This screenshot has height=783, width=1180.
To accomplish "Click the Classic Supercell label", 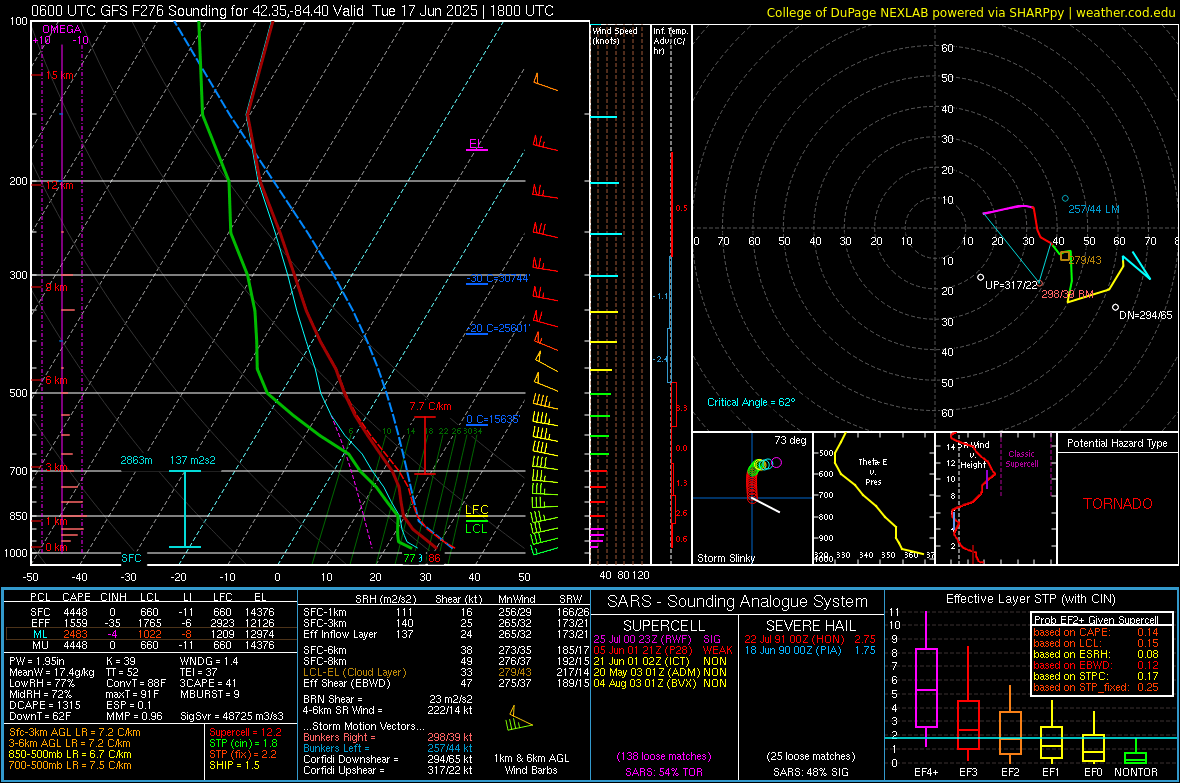I will pyautogui.click(x=1022, y=459).
